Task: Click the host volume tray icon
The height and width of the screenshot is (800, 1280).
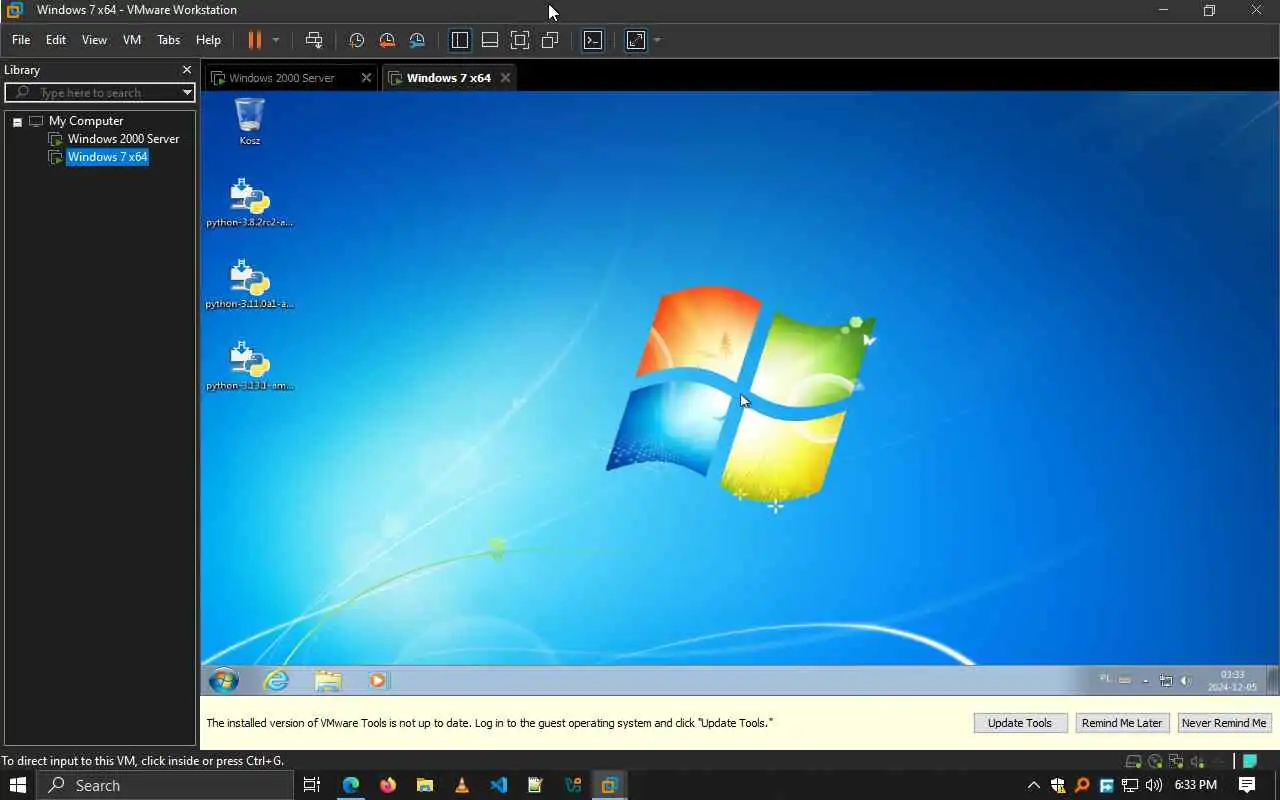Action: (x=1154, y=785)
